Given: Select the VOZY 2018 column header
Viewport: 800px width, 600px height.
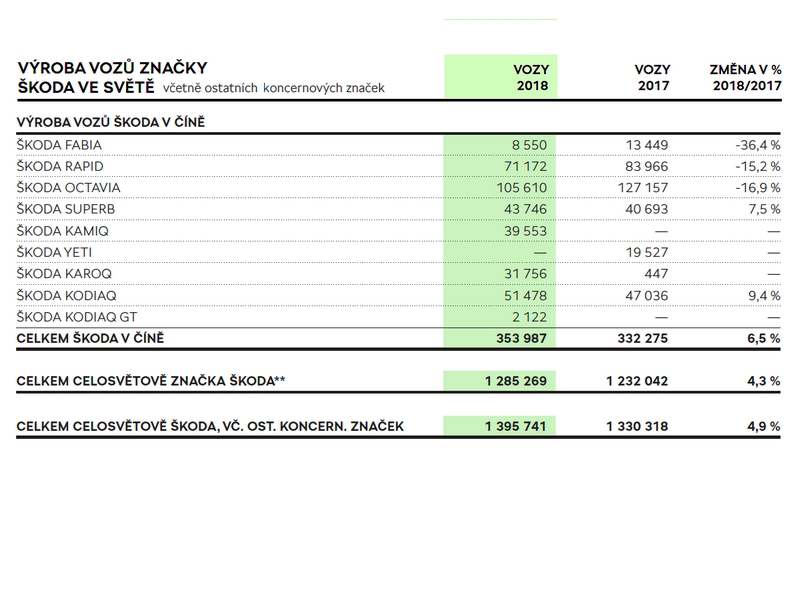Looking at the screenshot, I should coord(533,78).
